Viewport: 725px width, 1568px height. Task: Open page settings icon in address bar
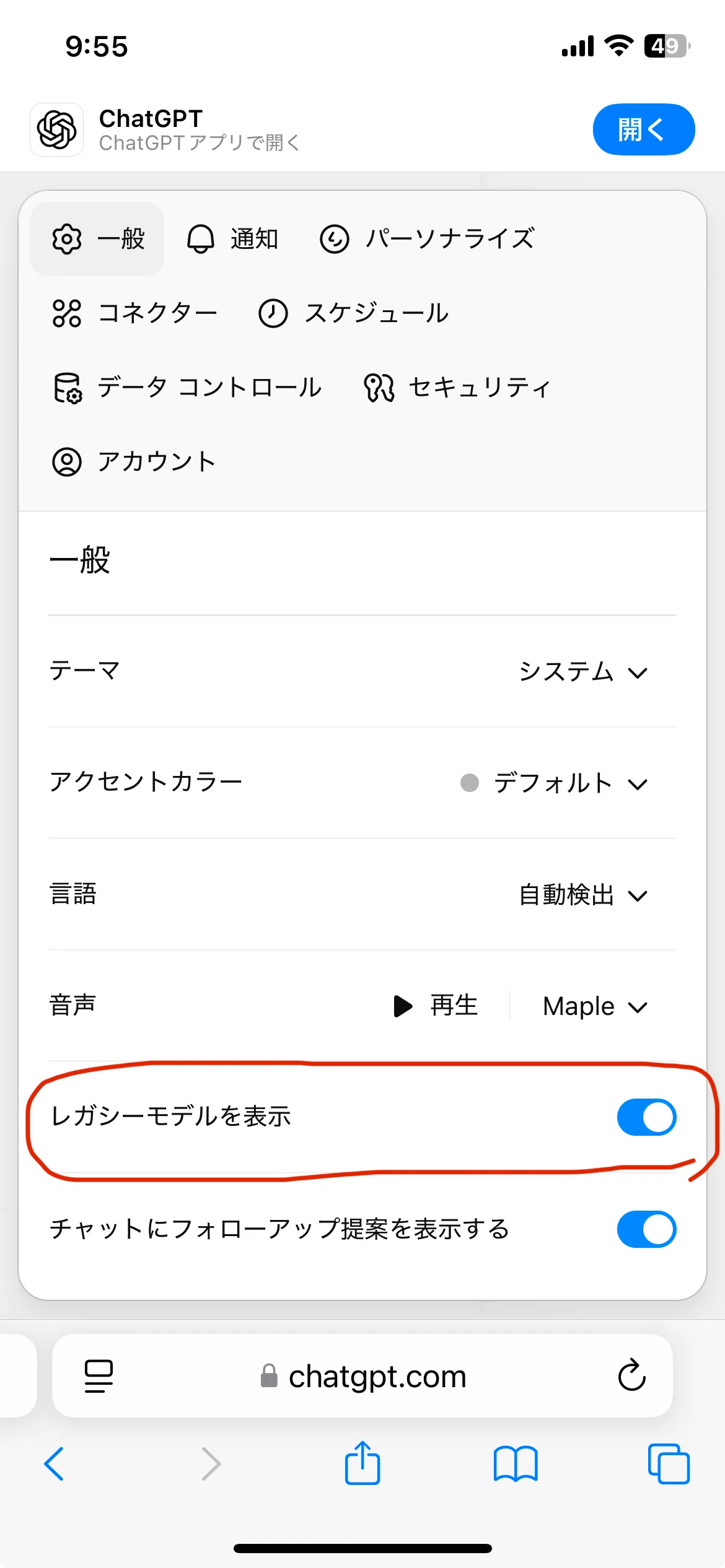coord(99,1376)
